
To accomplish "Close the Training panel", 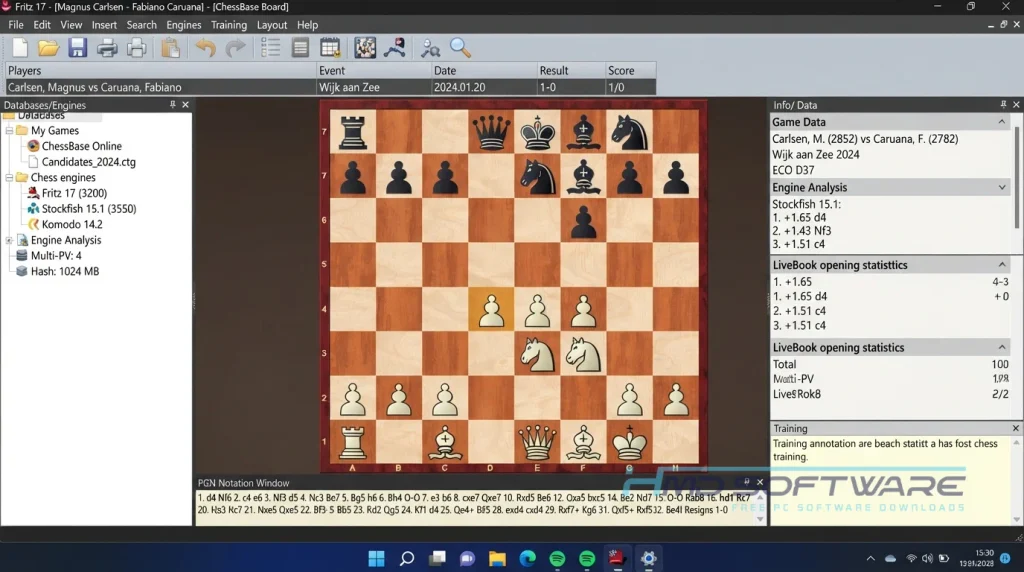I will point(1016,428).
